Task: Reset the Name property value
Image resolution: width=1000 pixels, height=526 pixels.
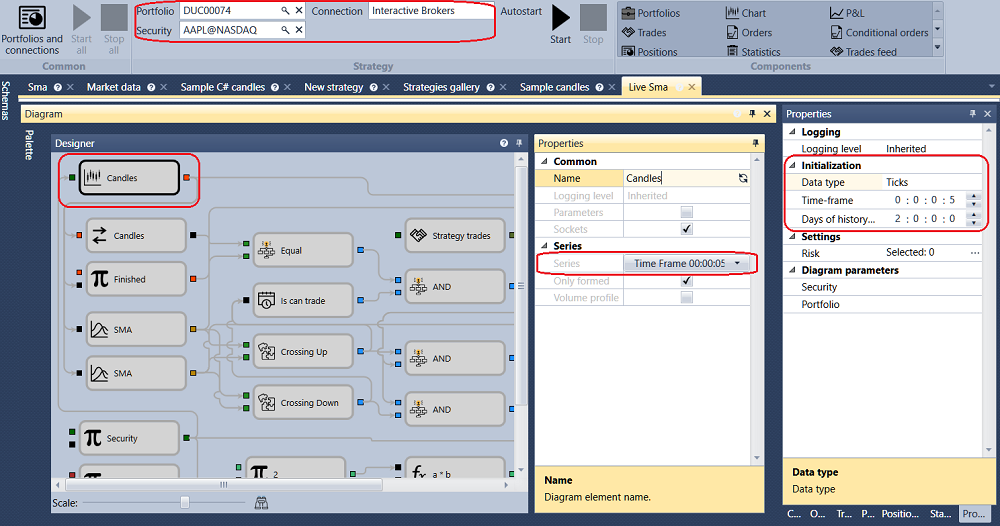Action: [743, 179]
